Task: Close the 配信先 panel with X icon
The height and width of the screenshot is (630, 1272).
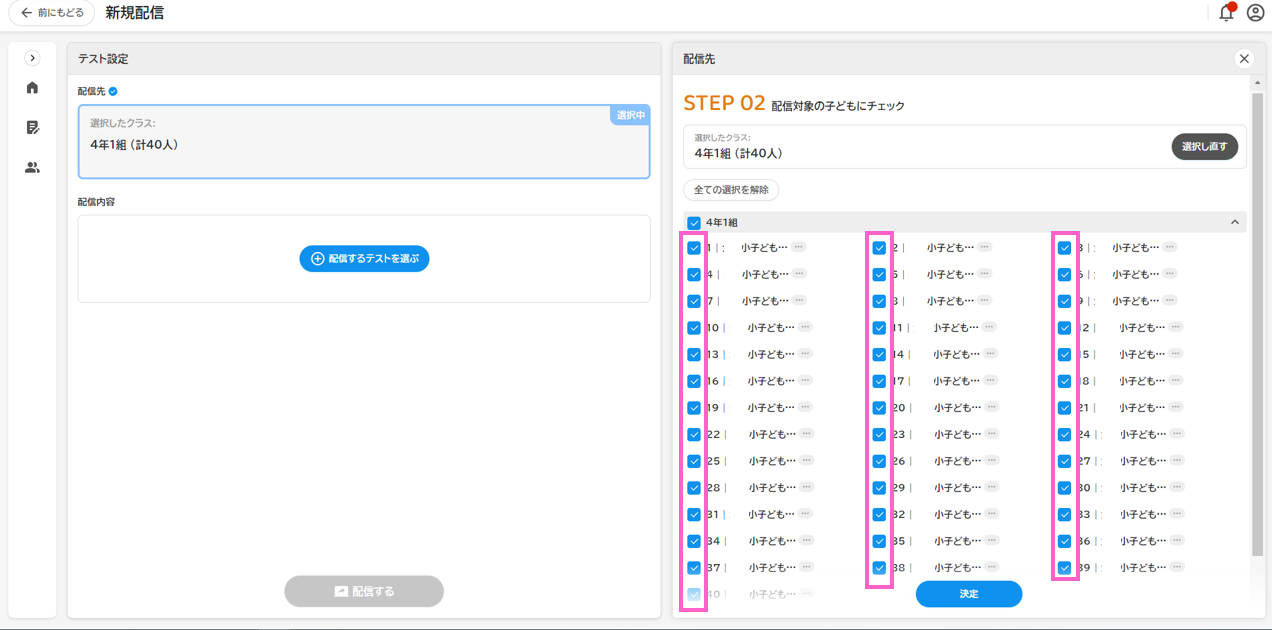Action: click(1244, 59)
